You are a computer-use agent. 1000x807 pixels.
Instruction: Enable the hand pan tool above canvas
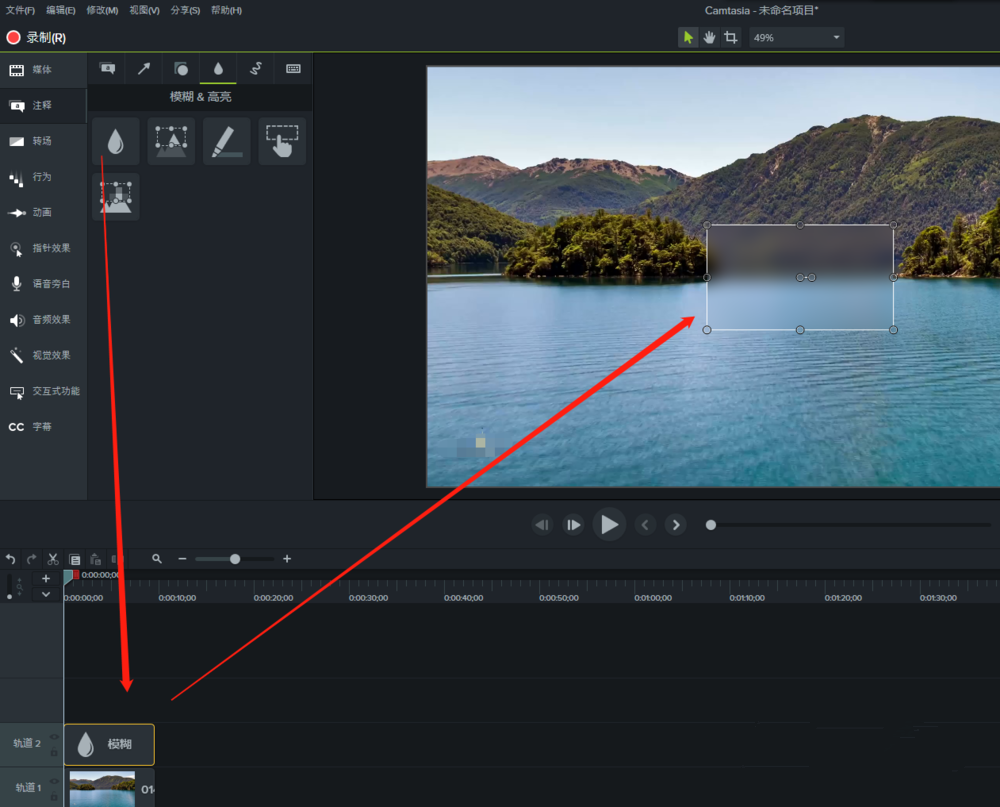711,36
